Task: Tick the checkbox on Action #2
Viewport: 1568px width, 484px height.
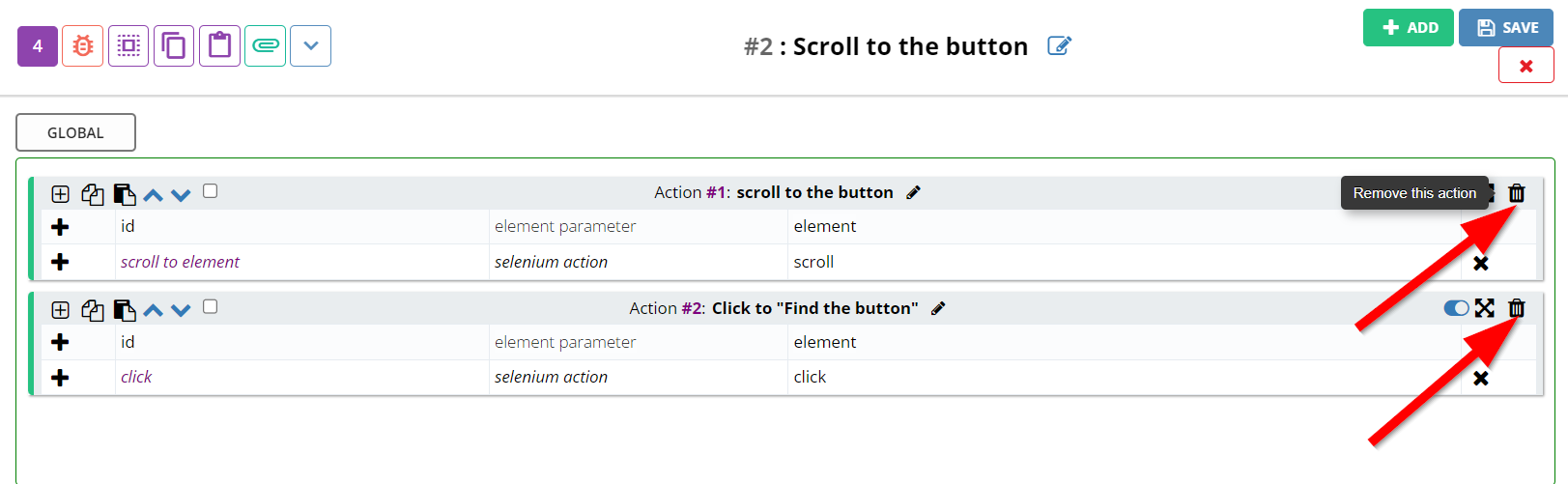Action: pyautogui.click(x=211, y=307)
